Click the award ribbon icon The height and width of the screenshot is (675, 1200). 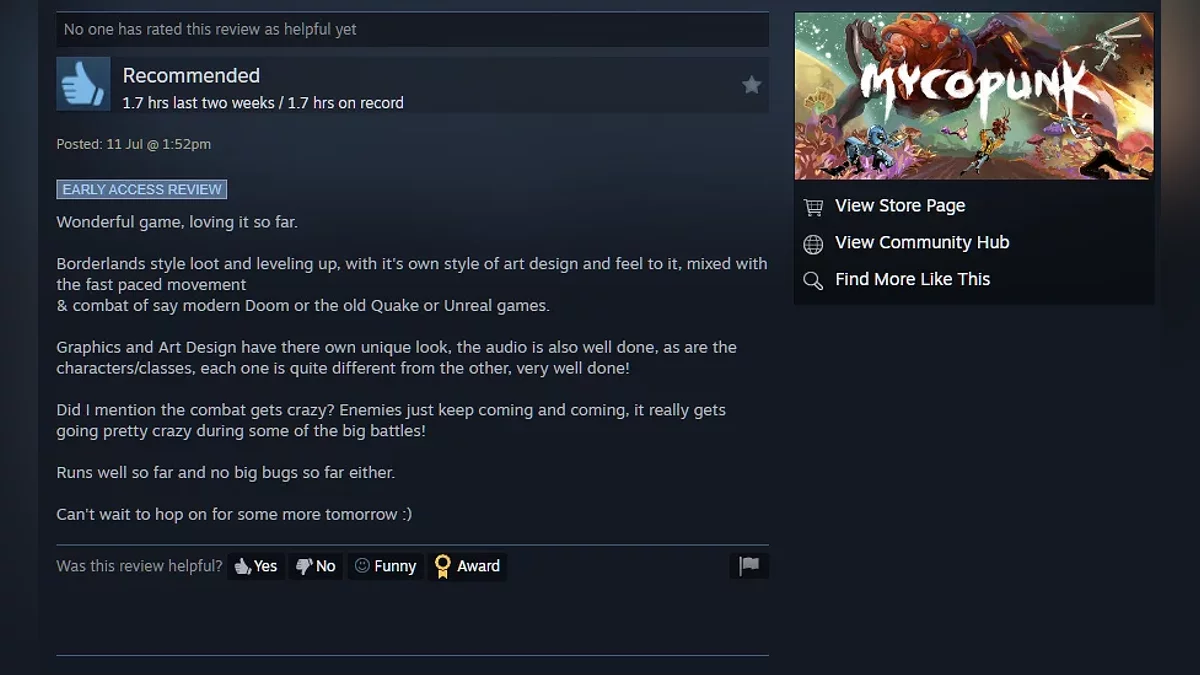click(x=442, y=567)
